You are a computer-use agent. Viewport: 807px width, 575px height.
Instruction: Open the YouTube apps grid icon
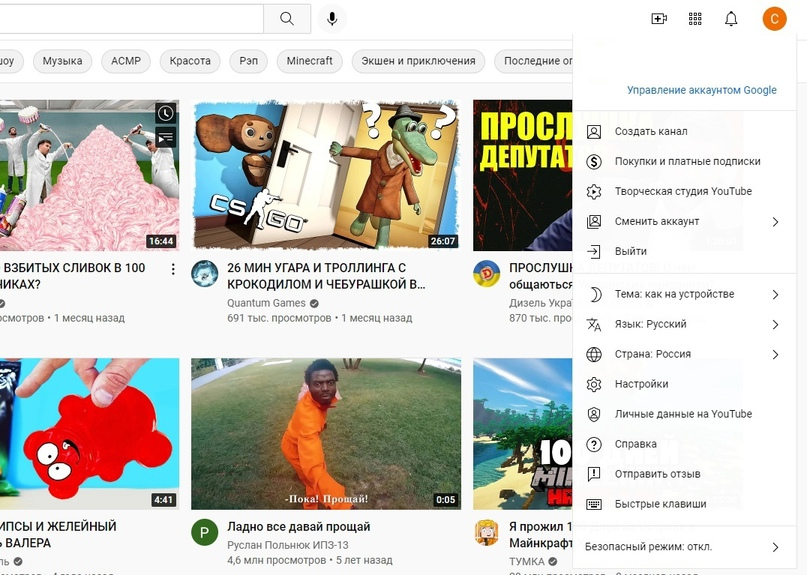coord(695,19)
